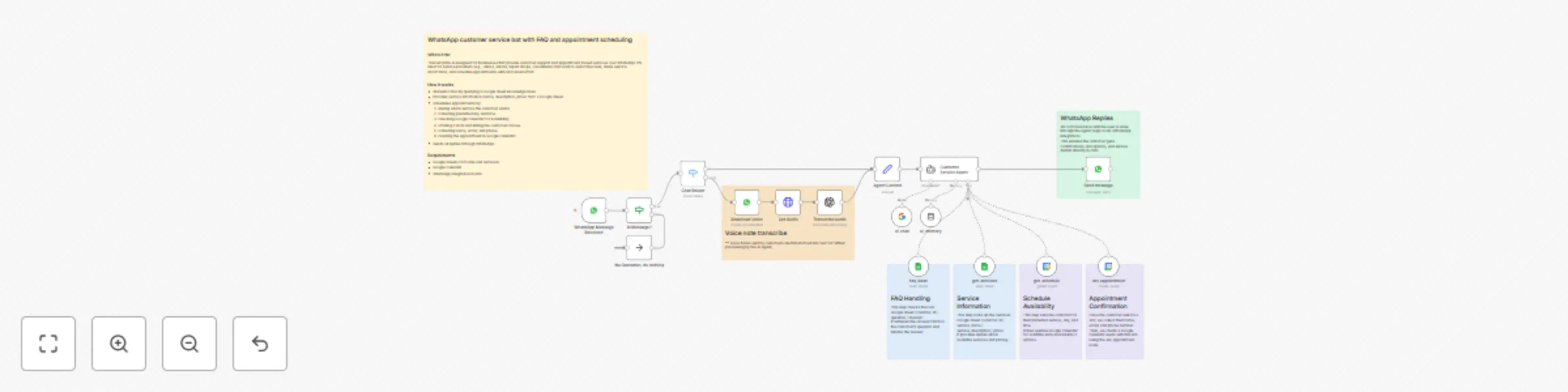The width and height of the screenshot is (1568, 392).
Task: Select the pencil edit fields node
Action: [x=887, y=169]
